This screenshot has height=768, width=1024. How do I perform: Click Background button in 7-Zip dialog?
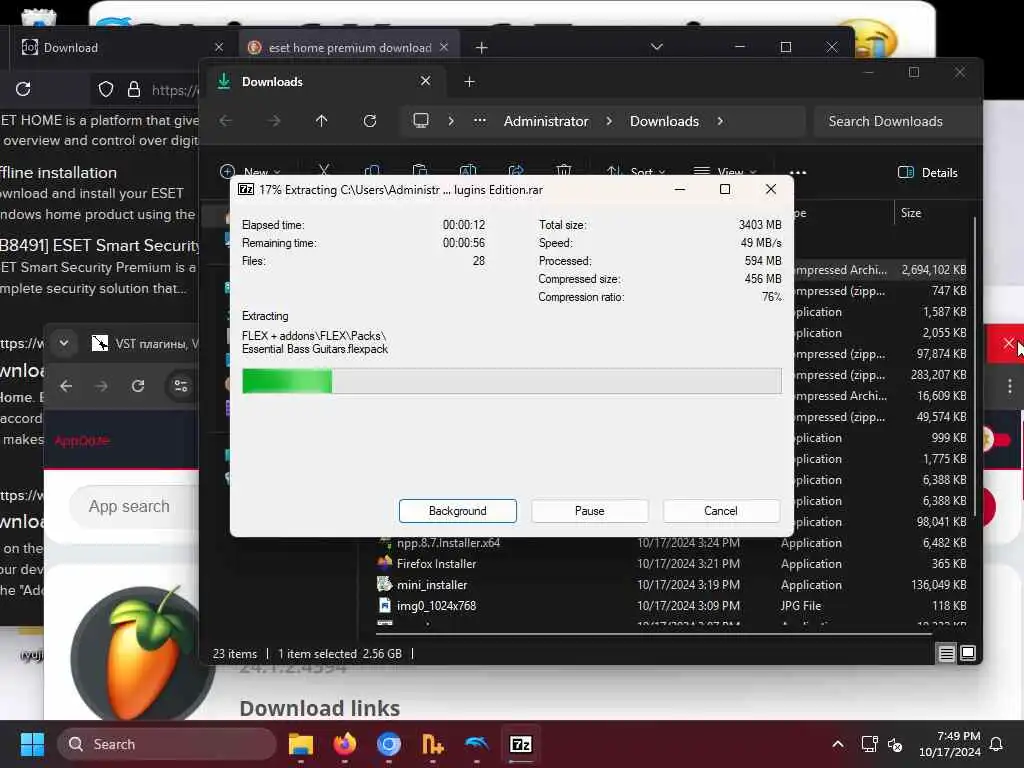pos(457,511)
